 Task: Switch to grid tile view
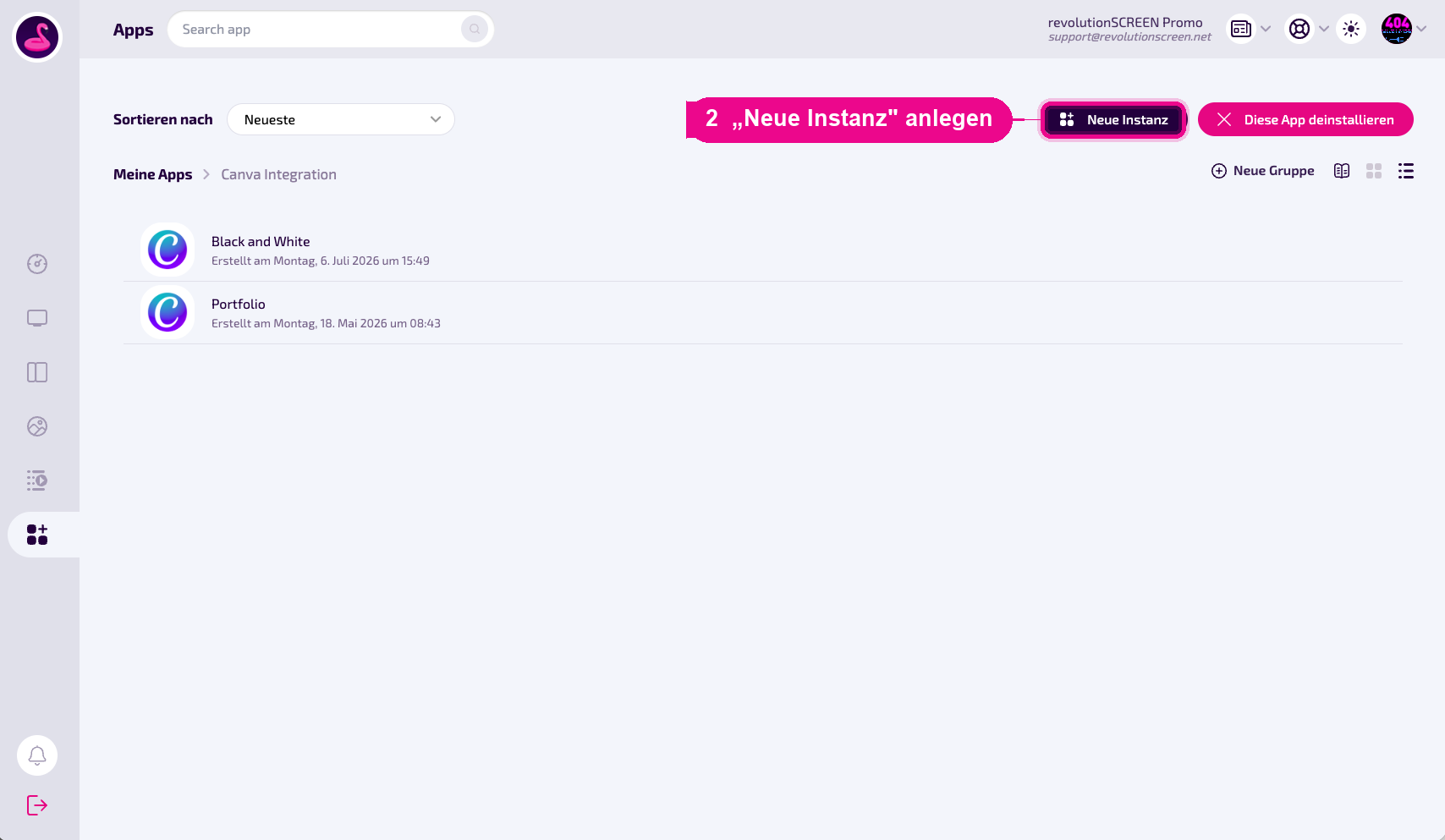tap(1374, 171)
